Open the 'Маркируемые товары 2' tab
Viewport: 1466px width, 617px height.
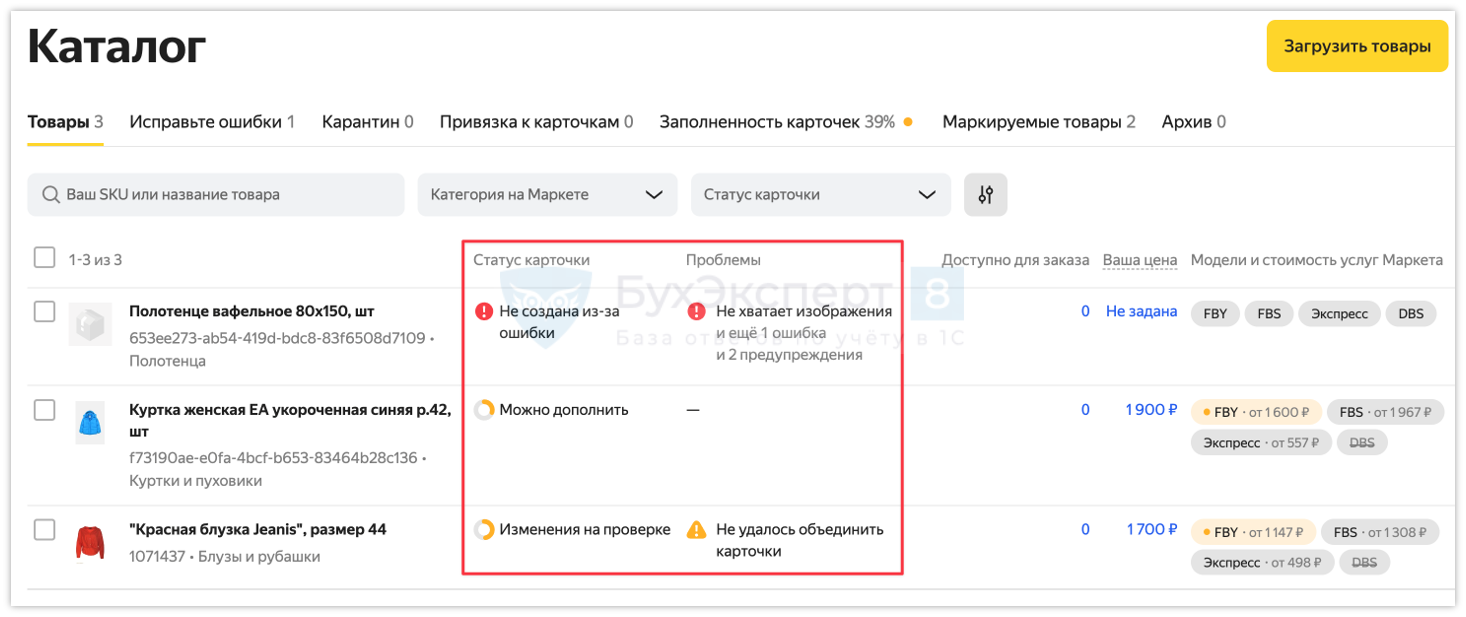[1039, 122]
